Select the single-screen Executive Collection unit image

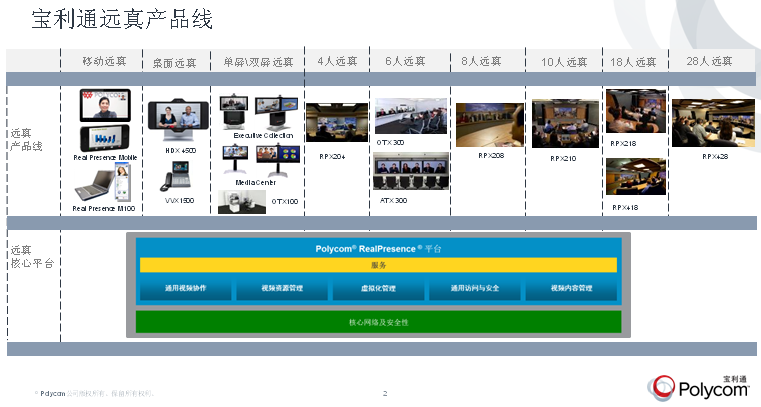(234, 112)
